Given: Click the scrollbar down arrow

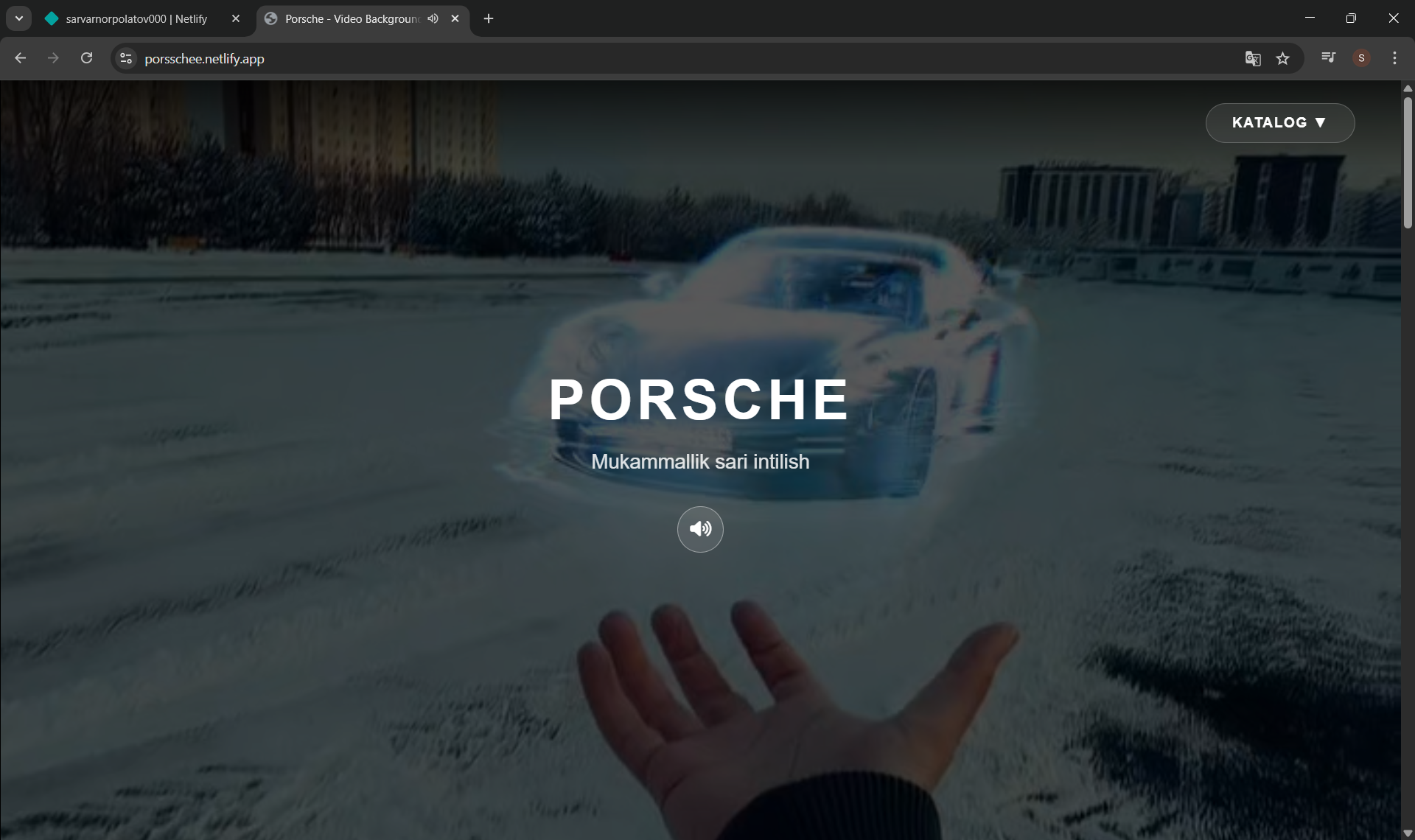Looking at the screenshot, I should 1408,833.
